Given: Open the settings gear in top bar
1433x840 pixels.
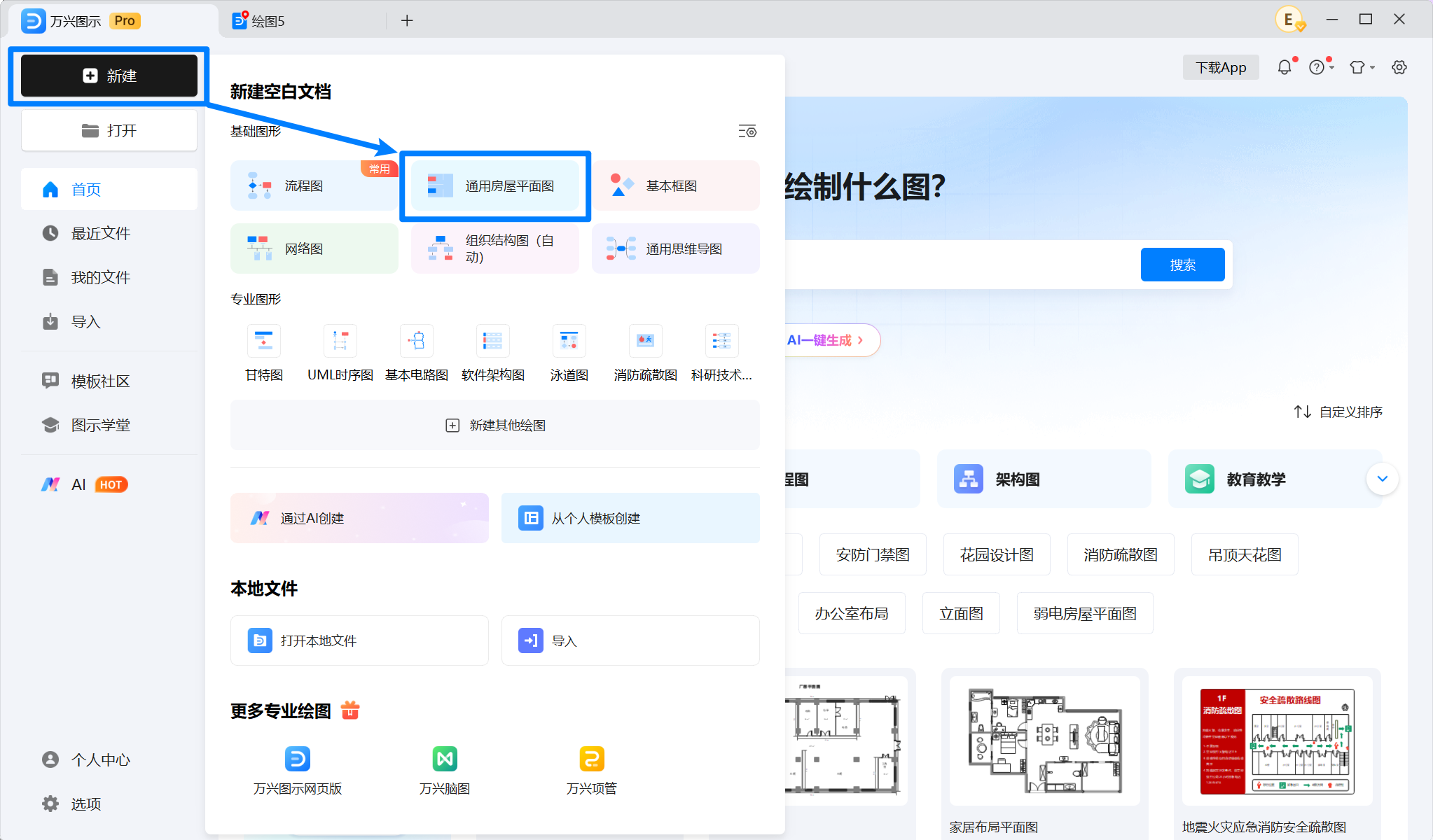Looking at the screenshot, I should pos(1399,67).
